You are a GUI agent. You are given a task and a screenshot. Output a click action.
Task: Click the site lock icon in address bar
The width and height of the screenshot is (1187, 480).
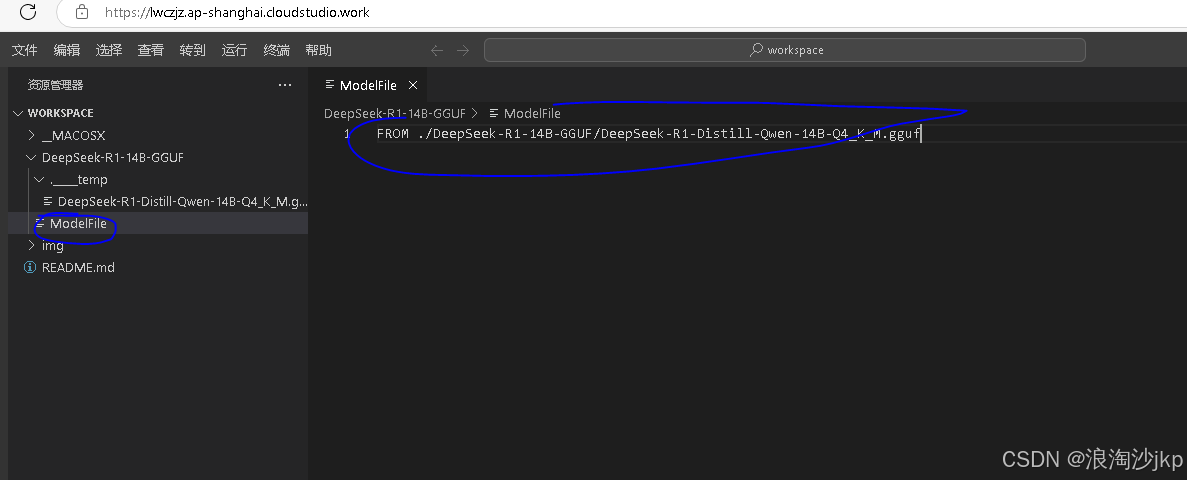click(x=82, y=12)
